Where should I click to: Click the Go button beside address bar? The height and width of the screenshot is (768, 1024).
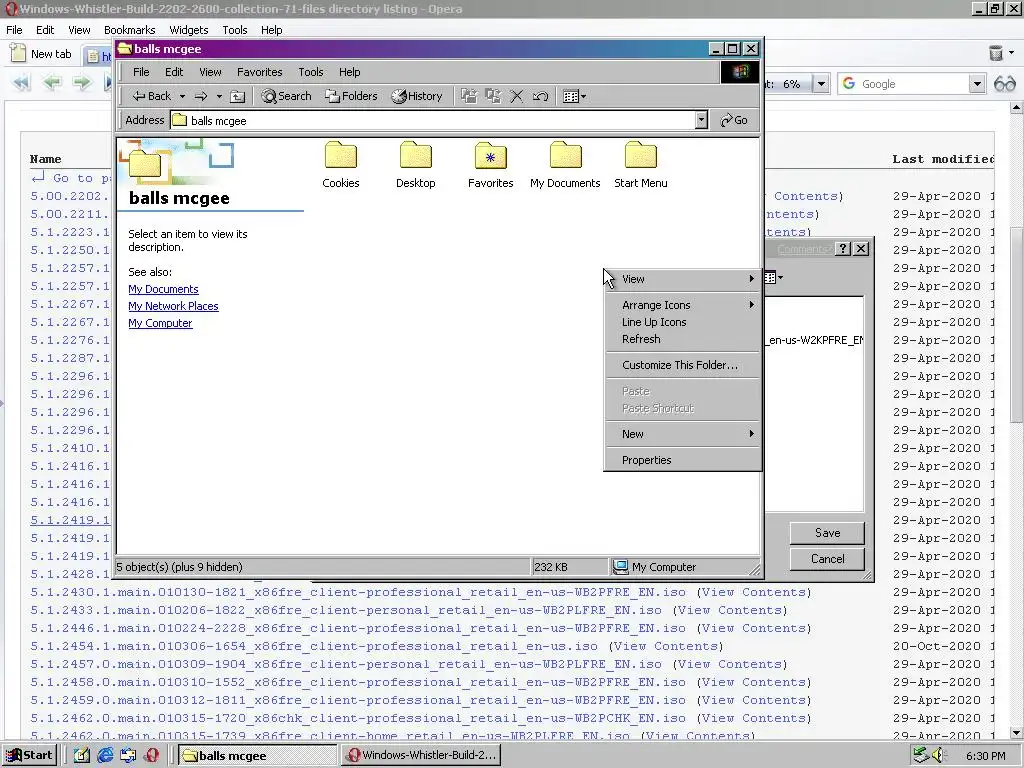point(734,120)
